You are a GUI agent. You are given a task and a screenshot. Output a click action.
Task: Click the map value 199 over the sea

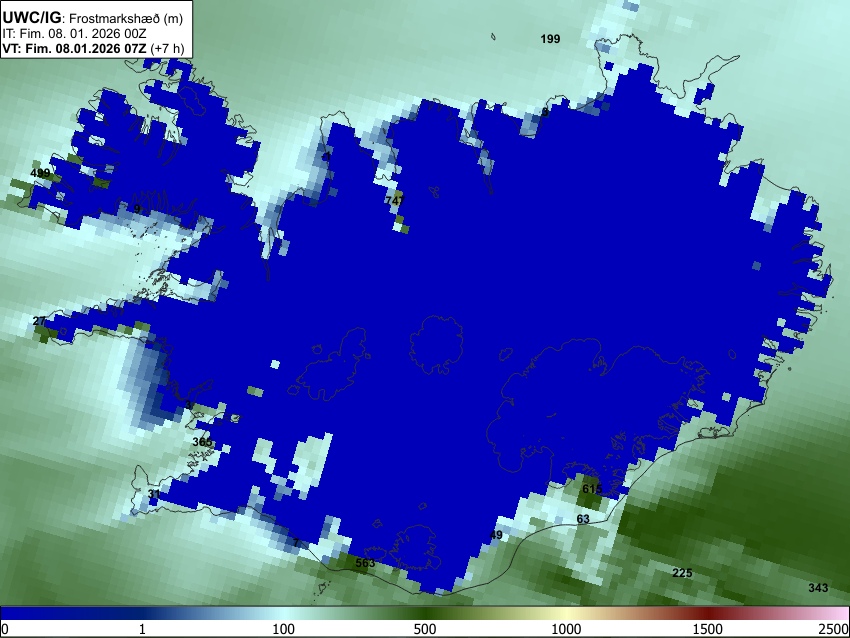550,38
